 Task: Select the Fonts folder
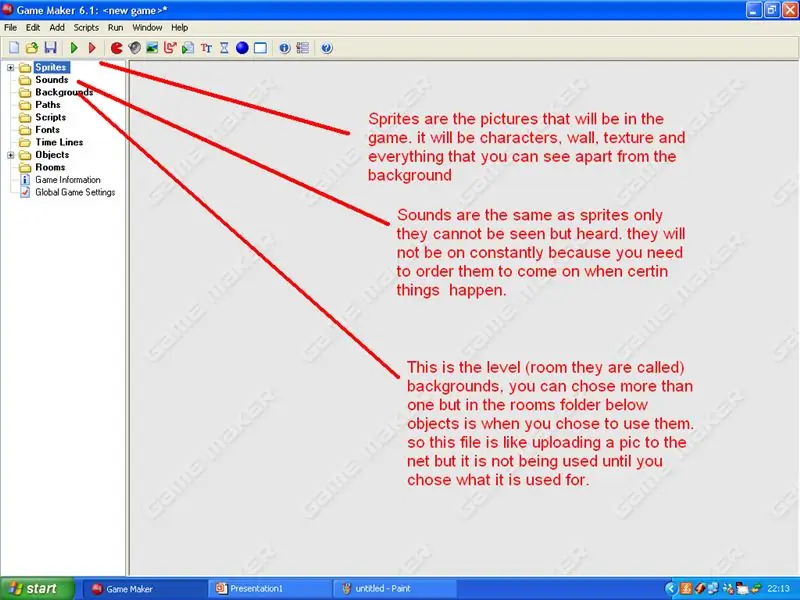click(47, 130)
